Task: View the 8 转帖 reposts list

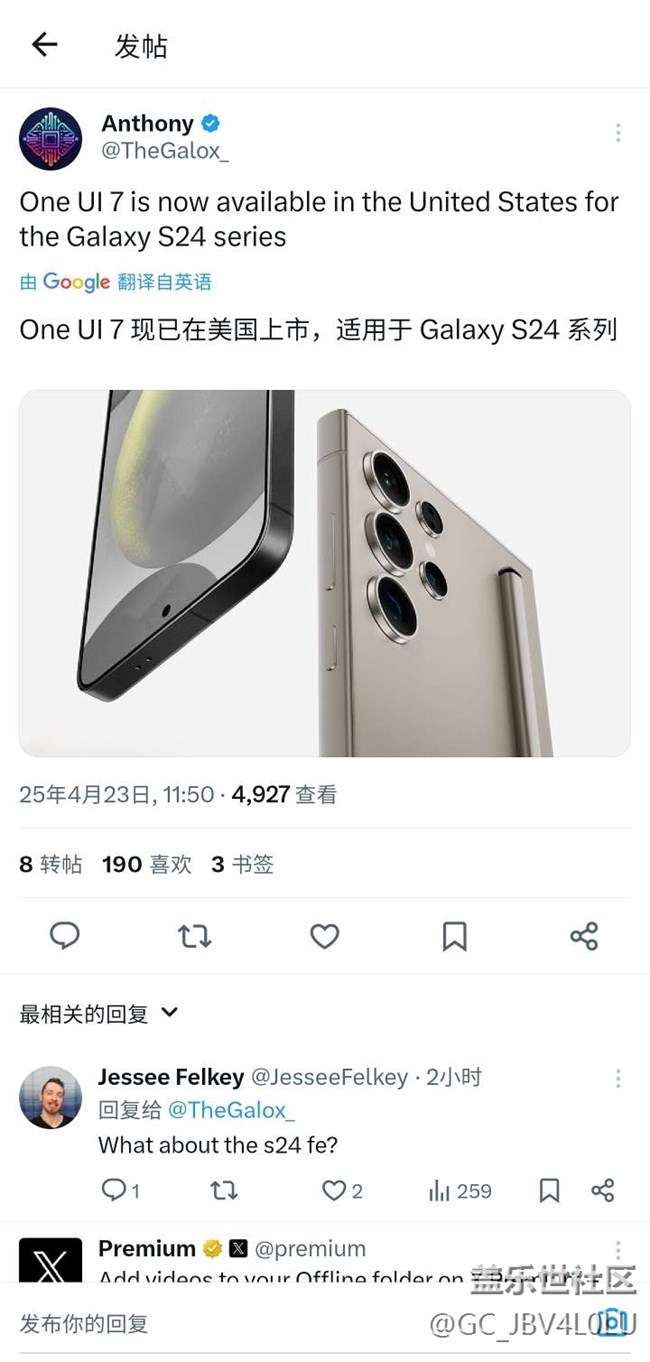Action: (51, 864)
